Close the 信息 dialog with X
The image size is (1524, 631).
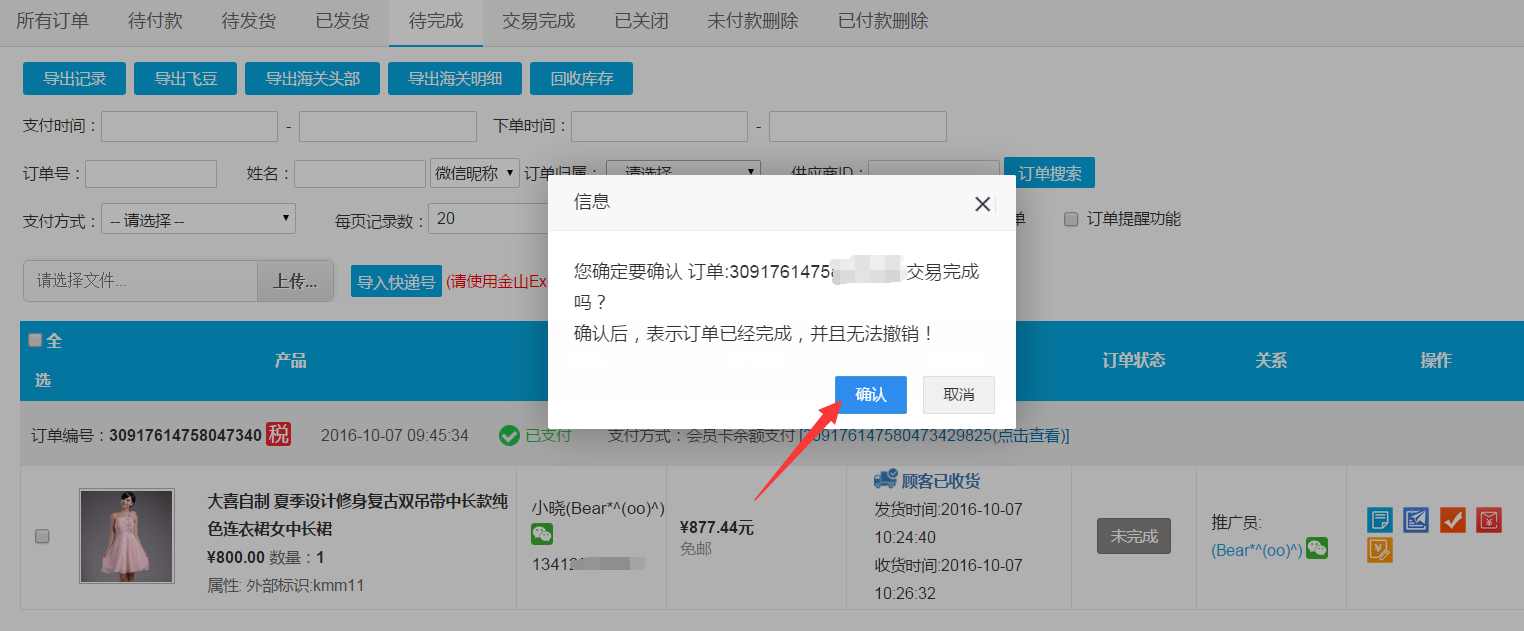(x=982, y=204)
